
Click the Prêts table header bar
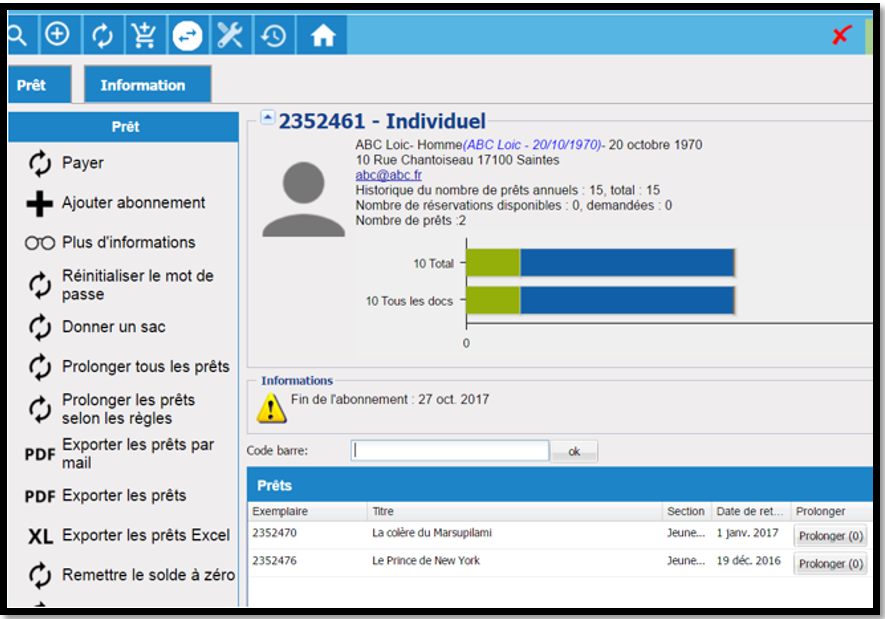[560, 485]
